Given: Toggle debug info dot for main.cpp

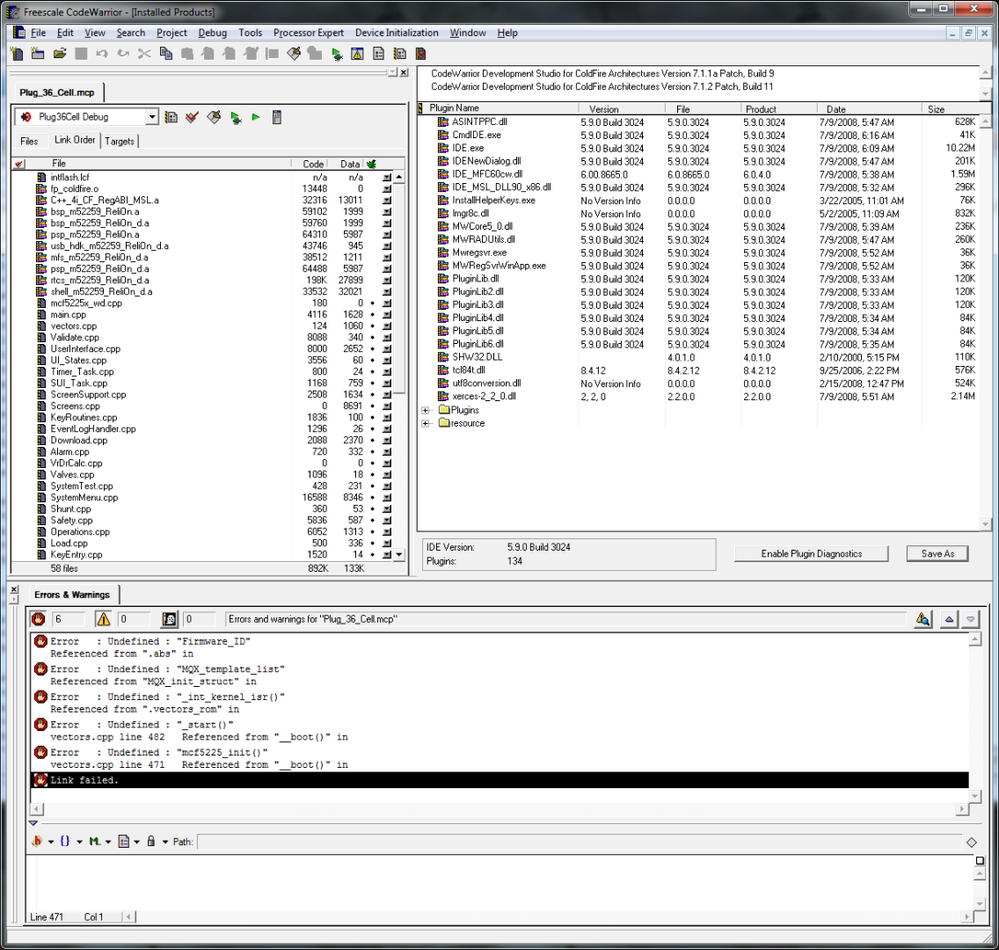Looking at the screenshot, I should (x=373, y=315).
